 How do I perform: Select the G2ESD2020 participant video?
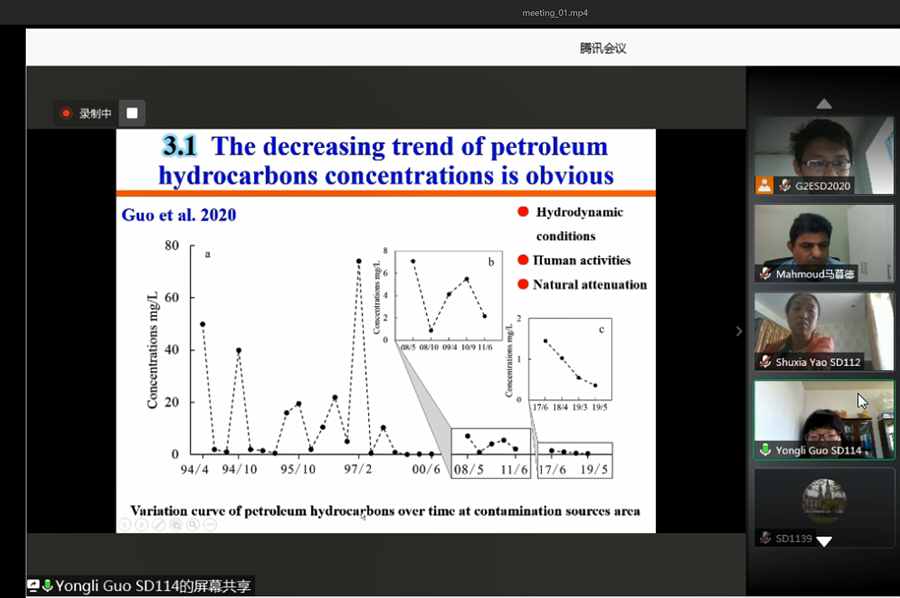tap(824, 155)
